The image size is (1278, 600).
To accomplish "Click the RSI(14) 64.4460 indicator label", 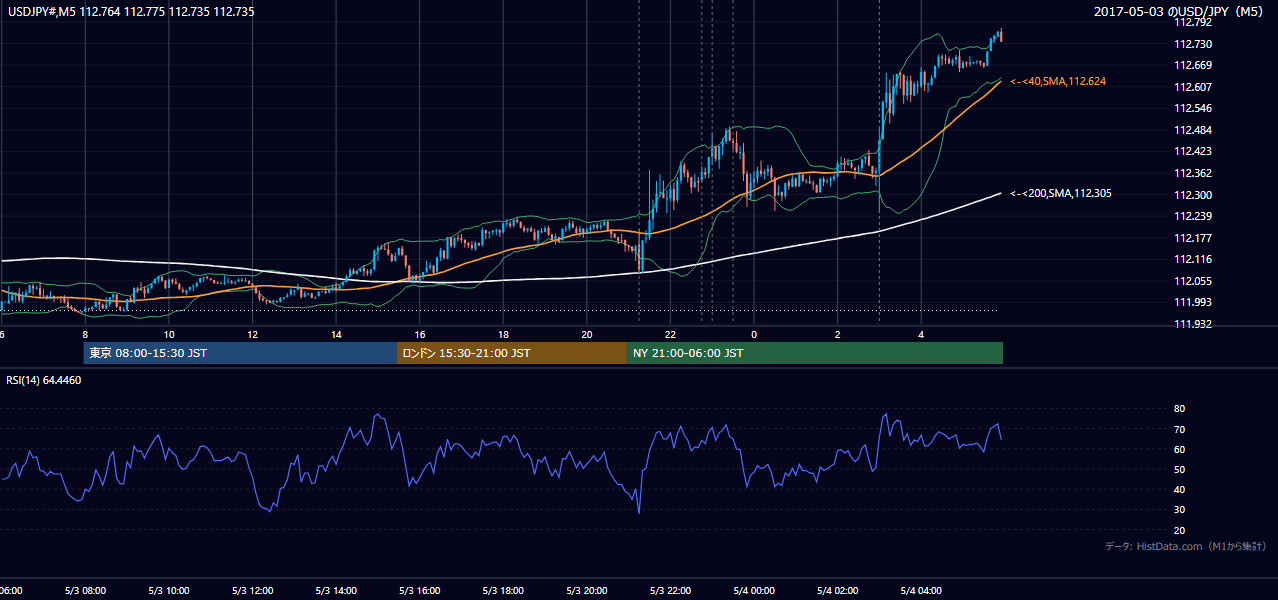I will (44, 380).
